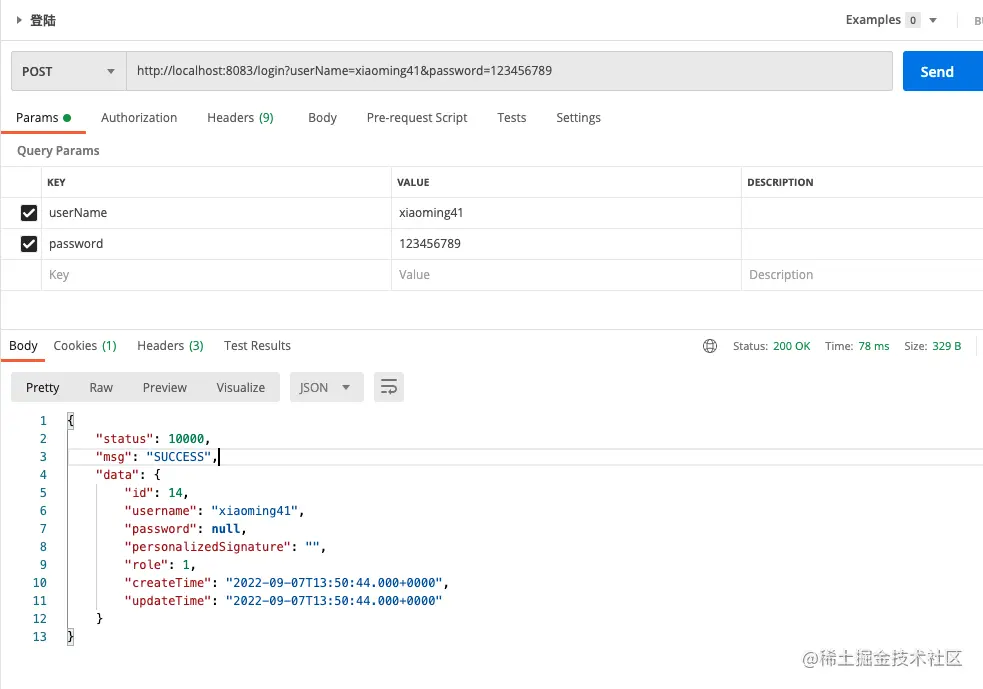The image size is (983, 689).
Task: Select the Preview view button
Action: coord(164,387)
